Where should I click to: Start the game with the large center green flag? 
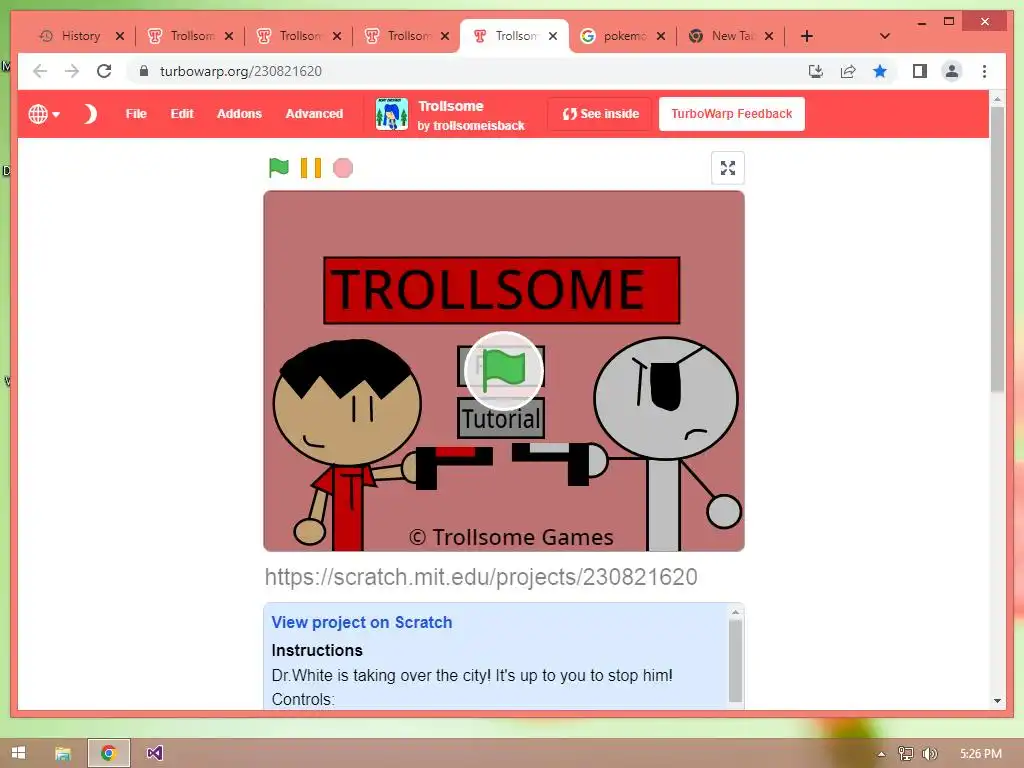(x=504, y=370)
